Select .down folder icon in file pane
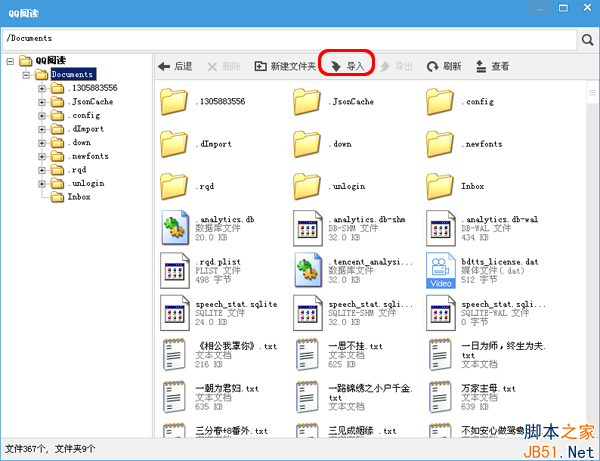 click(x=307, y=144)
